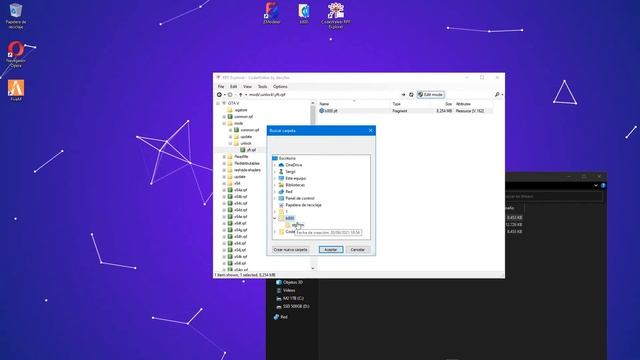Viewport: 640px width, 360px height.
Task: Expand the OneDrive node in the folder dialog
Action: 275,165
